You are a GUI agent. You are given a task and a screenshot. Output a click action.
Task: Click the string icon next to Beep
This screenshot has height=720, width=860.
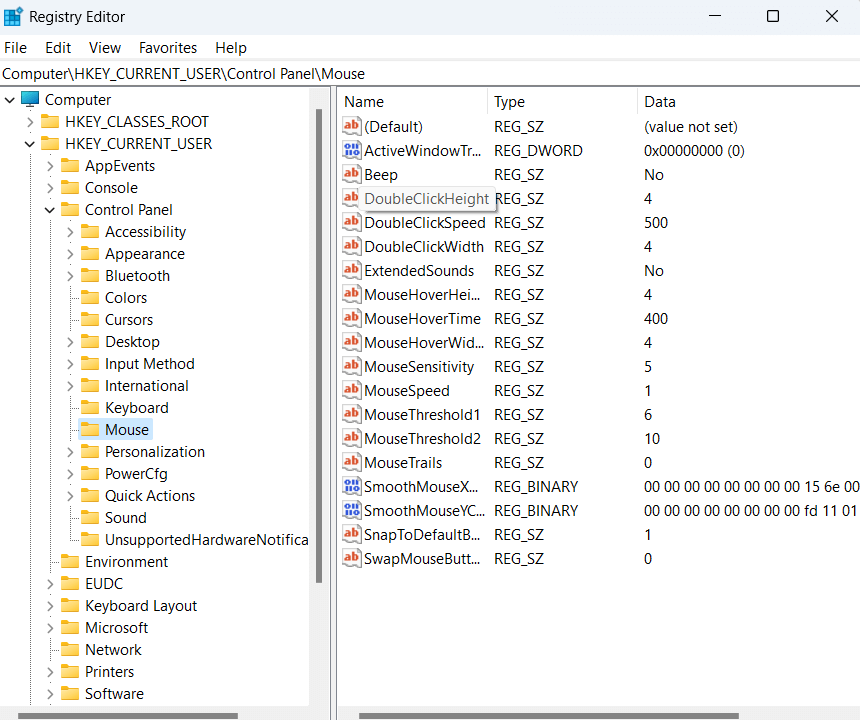[351, 175]
